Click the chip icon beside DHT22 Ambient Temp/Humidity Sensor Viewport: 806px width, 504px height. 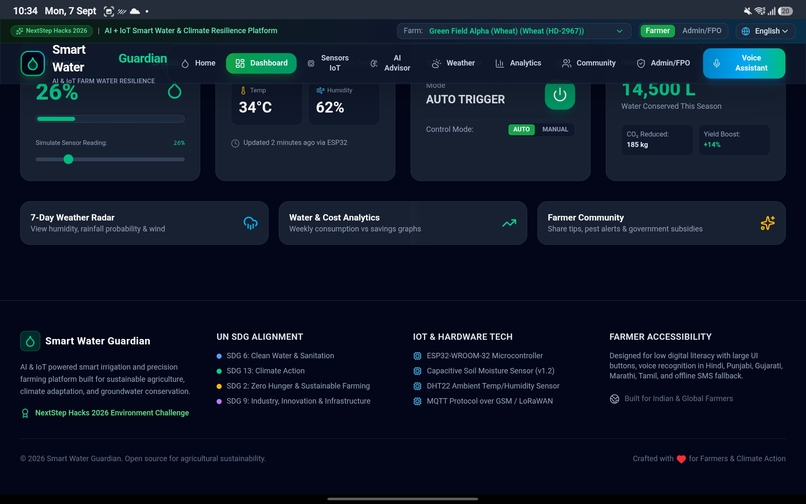[x=417, y=386]
